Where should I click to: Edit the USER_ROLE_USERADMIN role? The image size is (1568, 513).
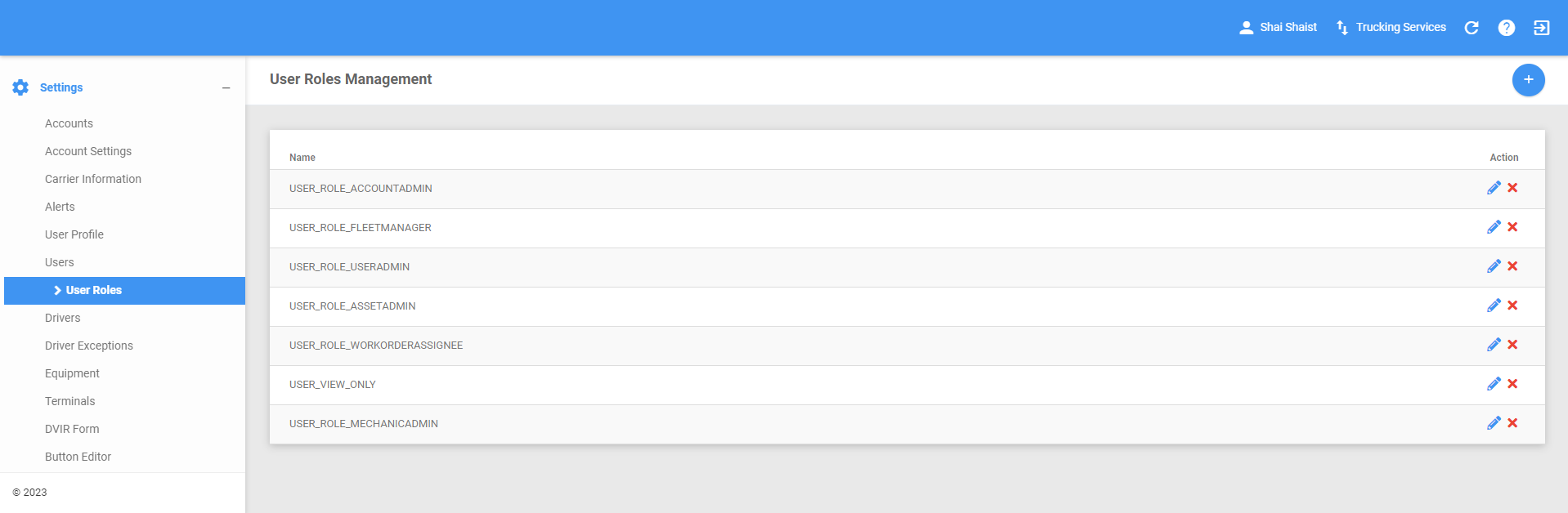click(1494, 266)
